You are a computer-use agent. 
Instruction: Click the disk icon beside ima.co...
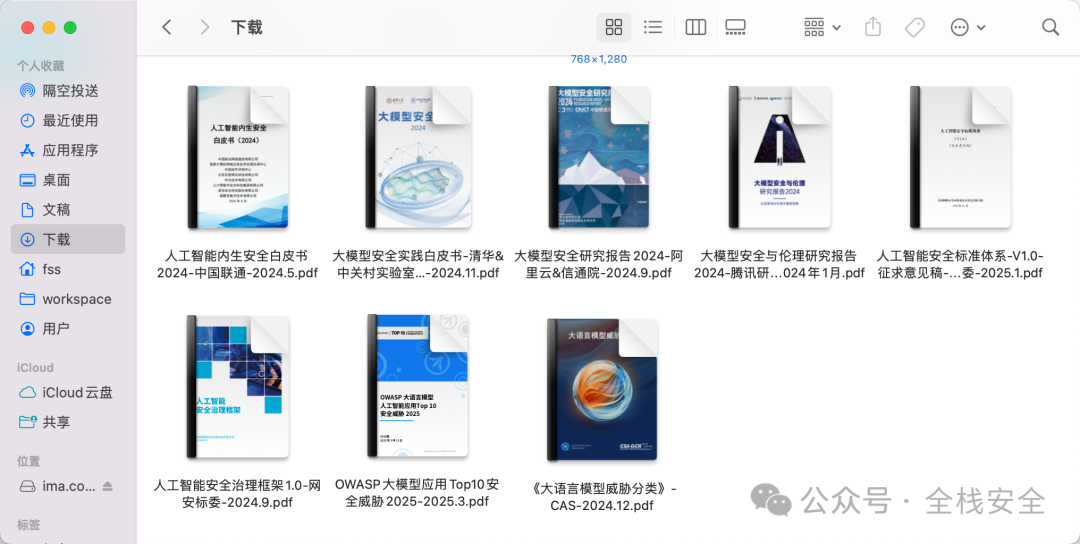(x=27, y=486)
